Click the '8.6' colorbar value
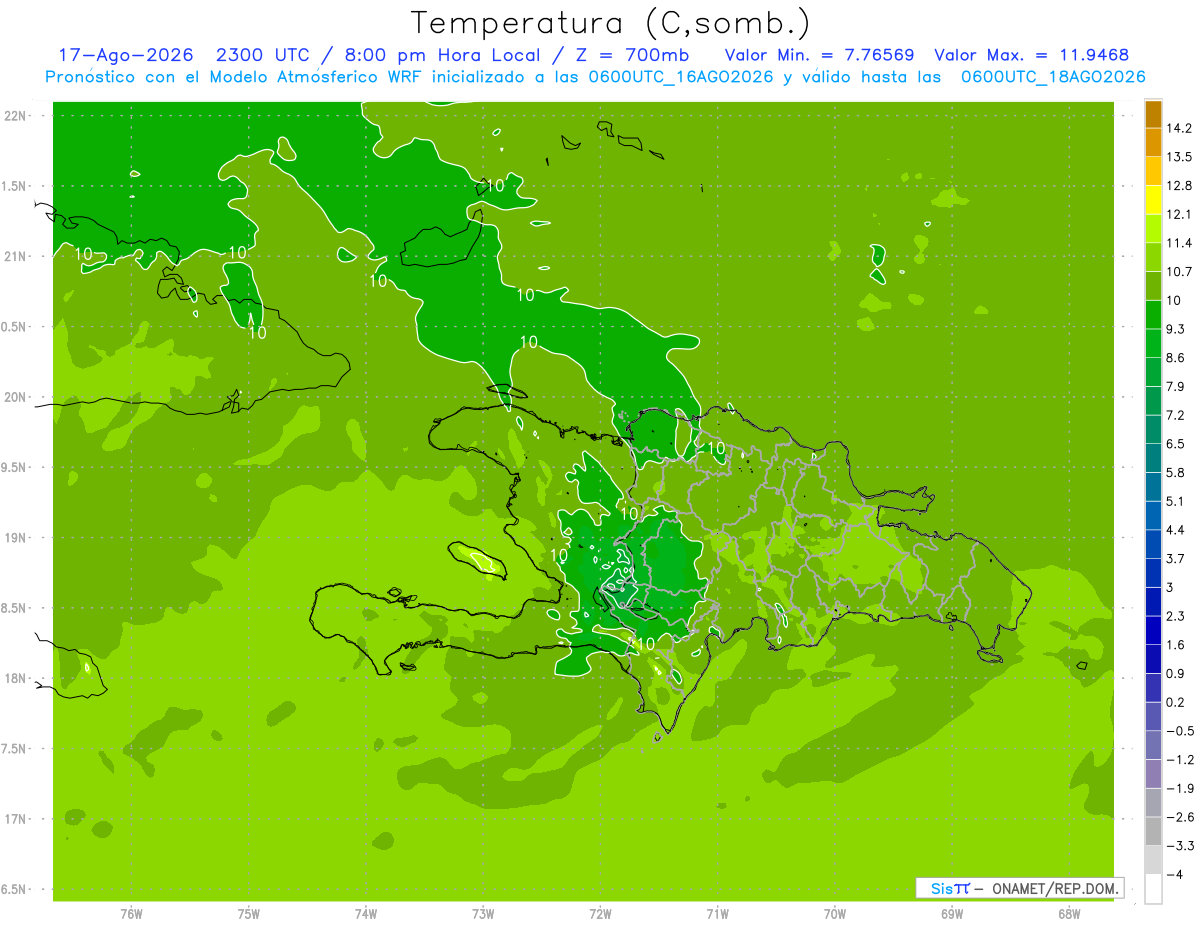 (1176, 358)
